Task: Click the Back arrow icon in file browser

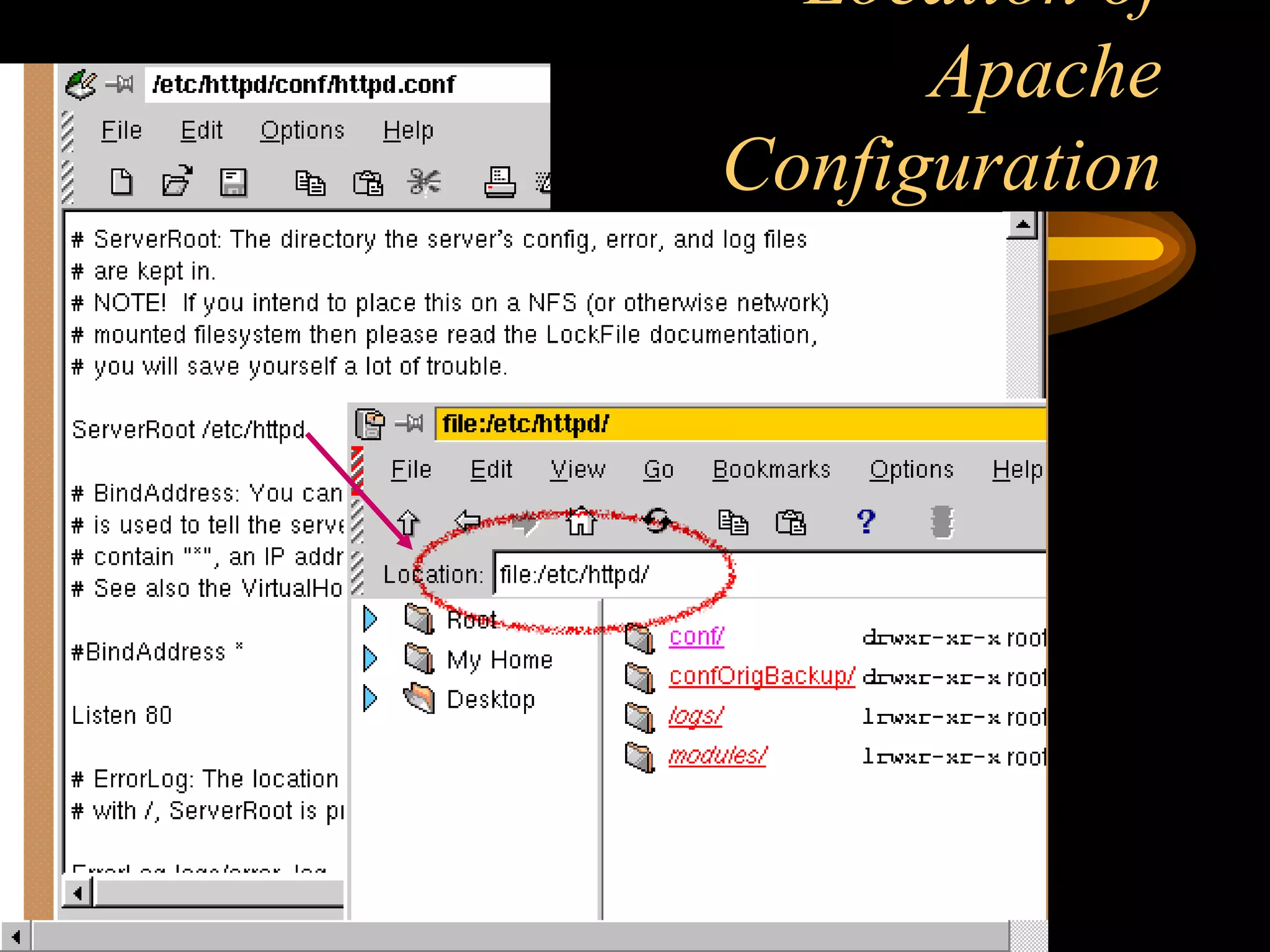Action: click(467, 521)
